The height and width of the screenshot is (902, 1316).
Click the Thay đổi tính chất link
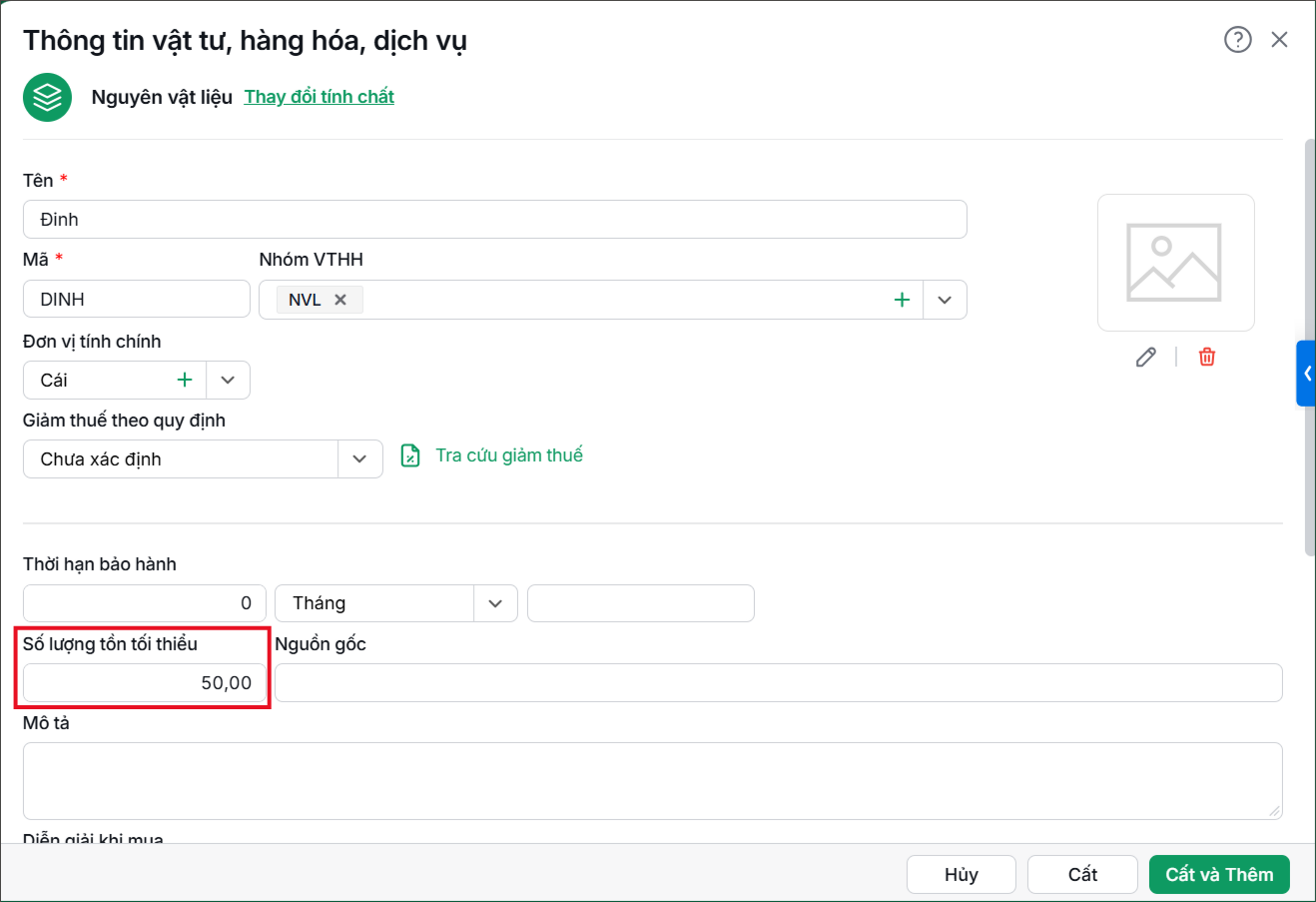[320, 97]
